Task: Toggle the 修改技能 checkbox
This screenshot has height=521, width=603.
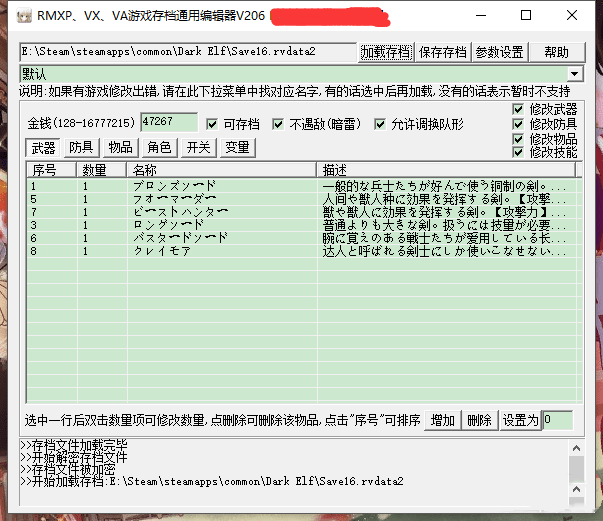Action: tap(518, 152)
